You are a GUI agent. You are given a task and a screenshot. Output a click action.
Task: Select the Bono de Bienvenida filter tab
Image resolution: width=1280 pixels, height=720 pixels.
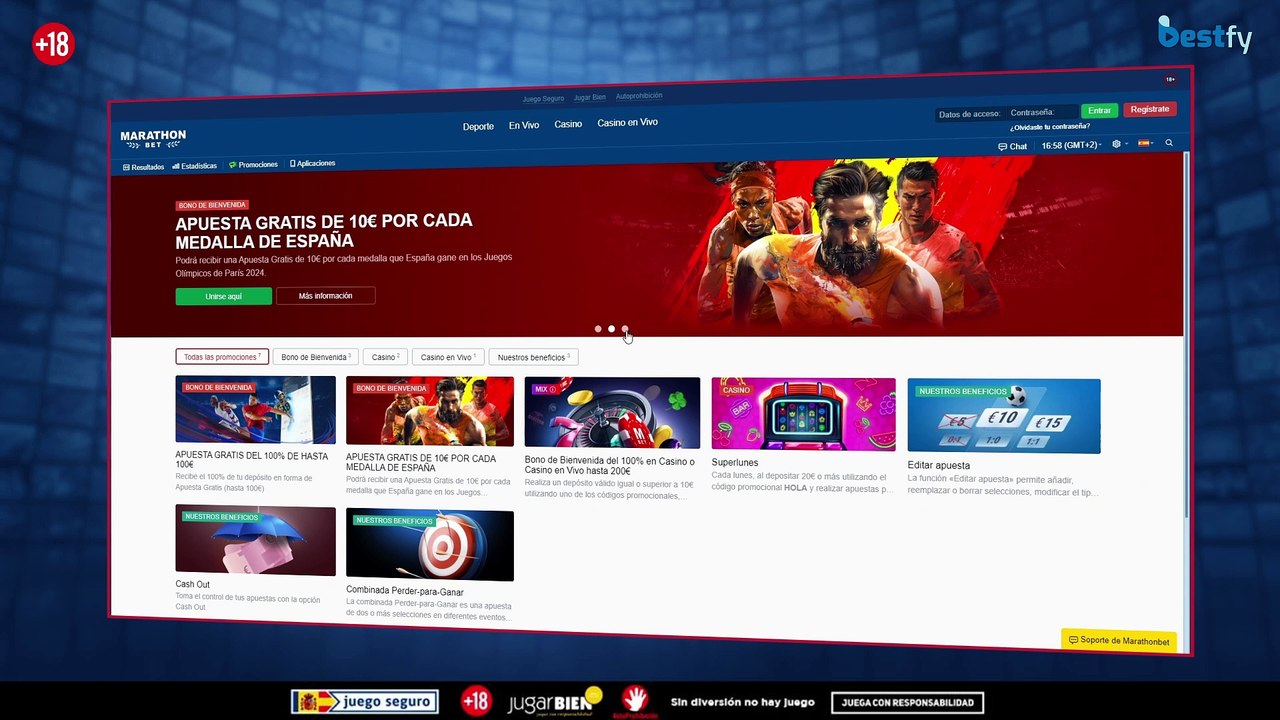(x=316, y=357)
